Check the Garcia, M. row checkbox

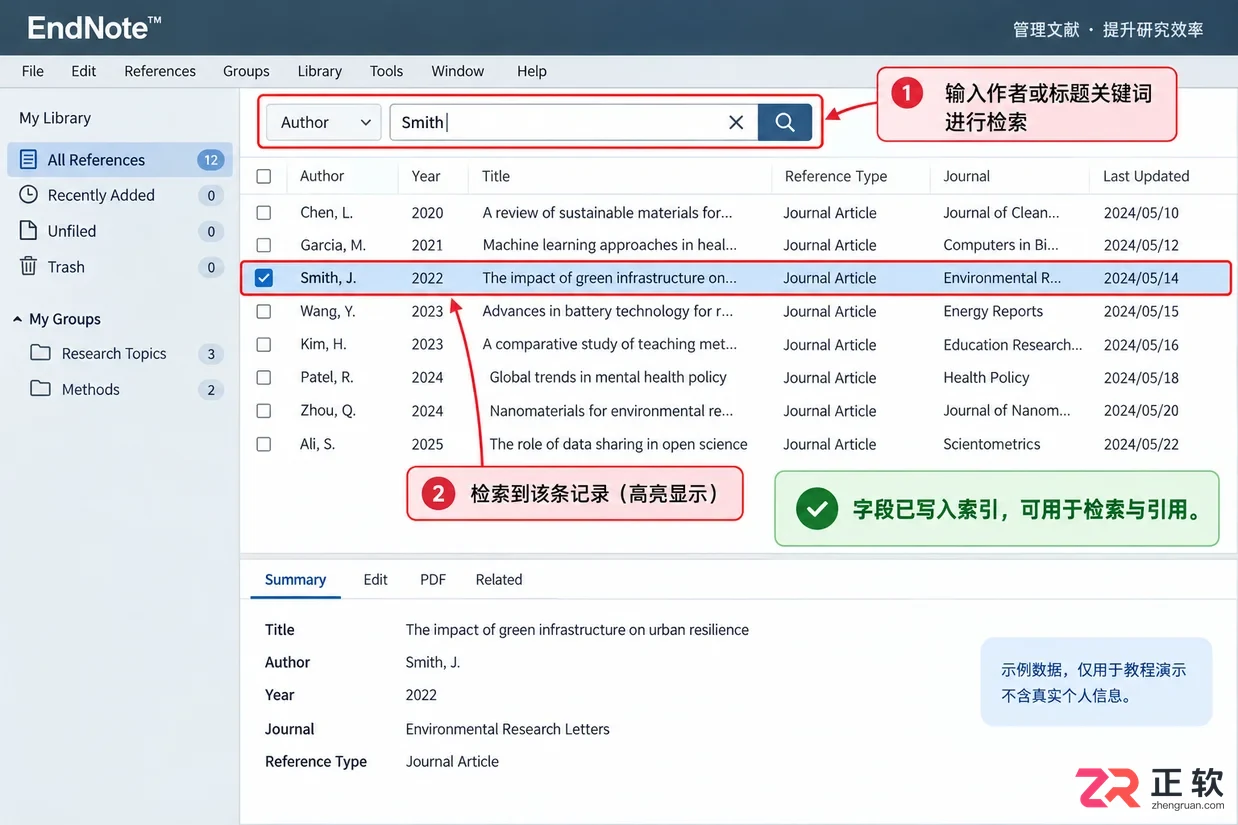coord(264,245)
